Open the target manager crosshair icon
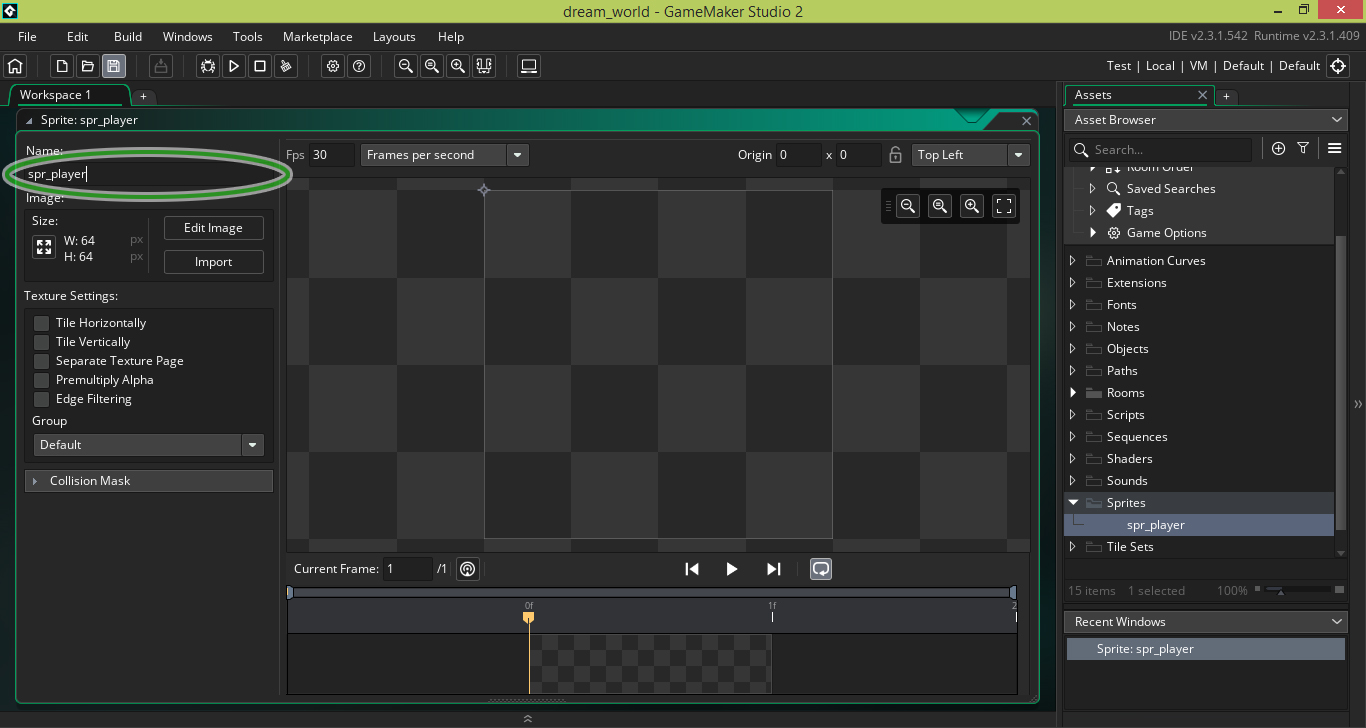This screenshot has height=728, width=1366. [1338, 66]
